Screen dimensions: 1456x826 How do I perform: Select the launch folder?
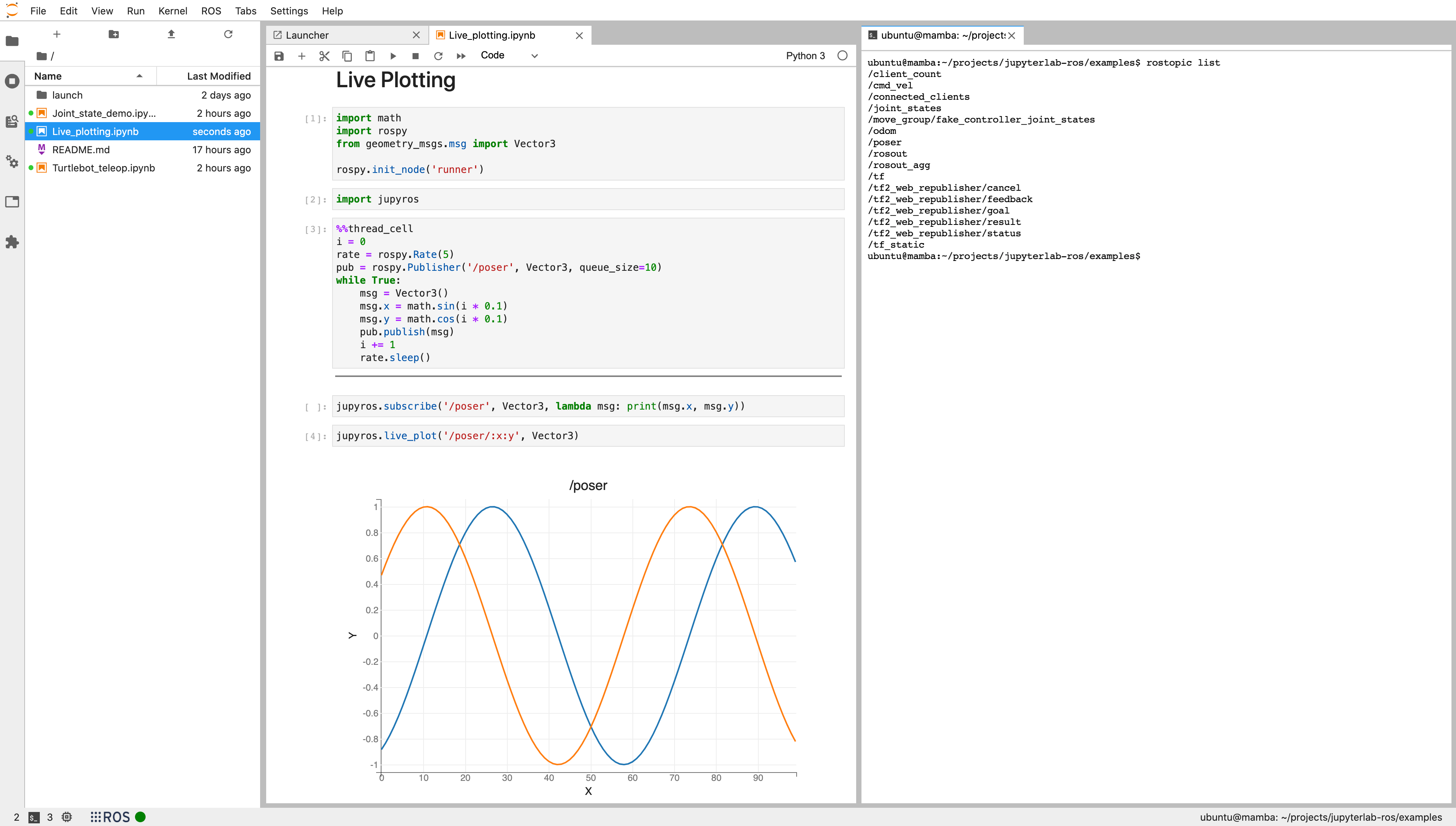coord(142,95)
